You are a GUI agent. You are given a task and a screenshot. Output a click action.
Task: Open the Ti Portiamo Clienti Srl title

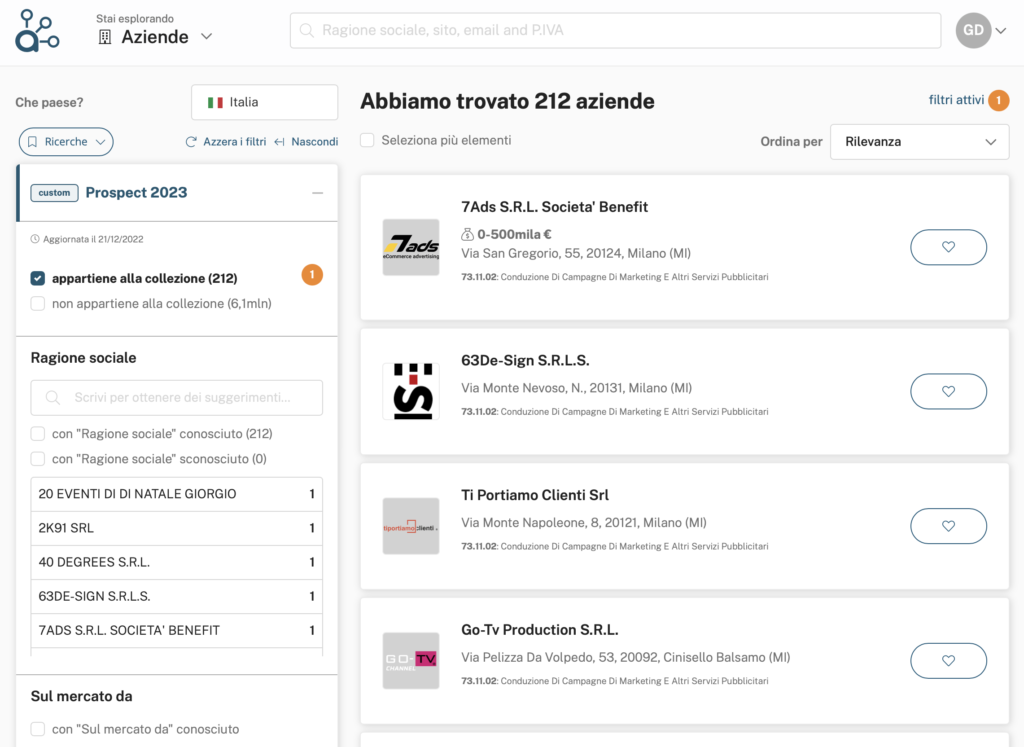[x=535, y=495]
